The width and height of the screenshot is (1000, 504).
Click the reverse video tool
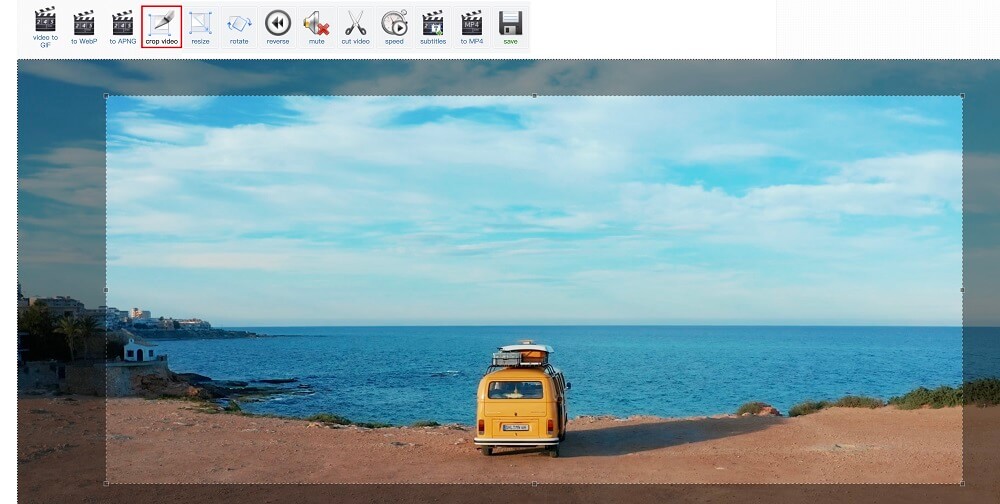tap(278, 27)
